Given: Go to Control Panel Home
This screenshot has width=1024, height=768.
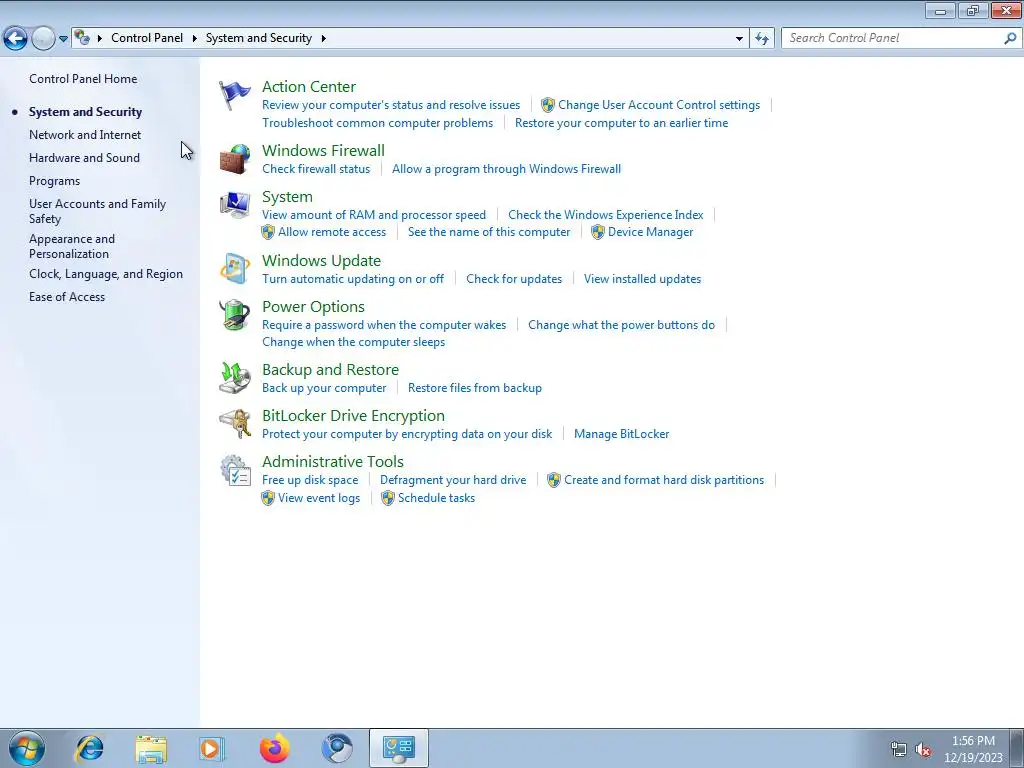Looking at the screenshot, I should (83, 78).
